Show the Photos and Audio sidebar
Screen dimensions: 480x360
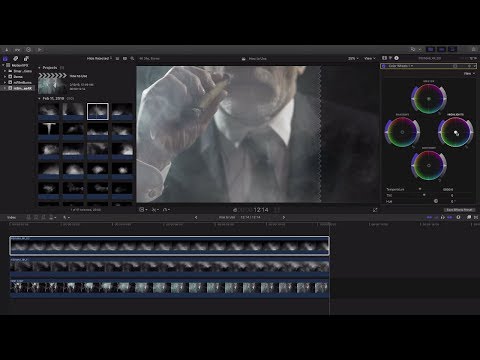tap(16, 59)
